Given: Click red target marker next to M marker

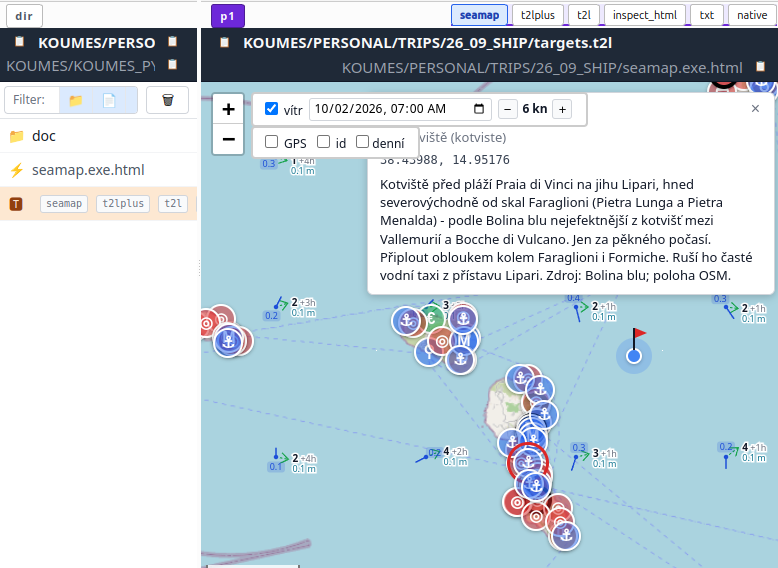Looking at the screenshot, I should pyautogui.click(x=442, y=341).
